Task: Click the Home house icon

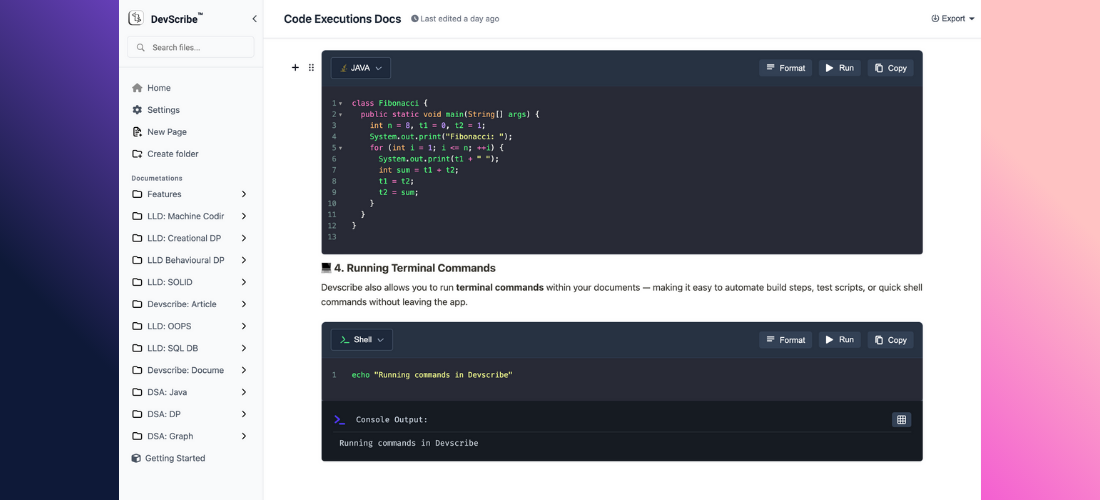Action: (137, 88)
